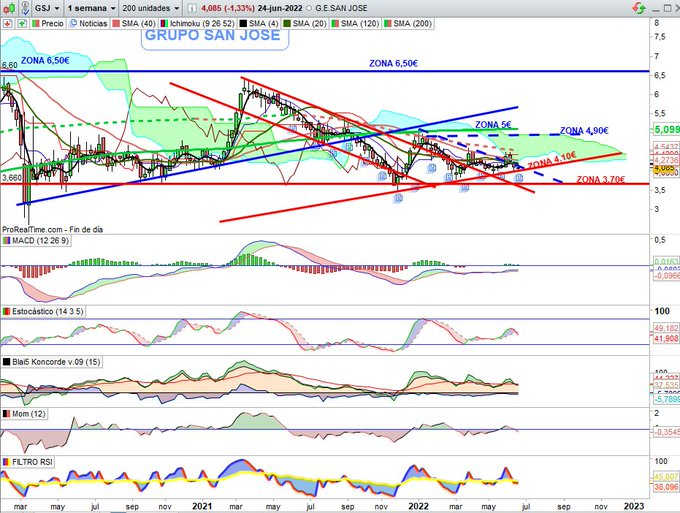Click the 24-jun-2022 date text
This screenshot has height=513, width=680.
[280, 8]
